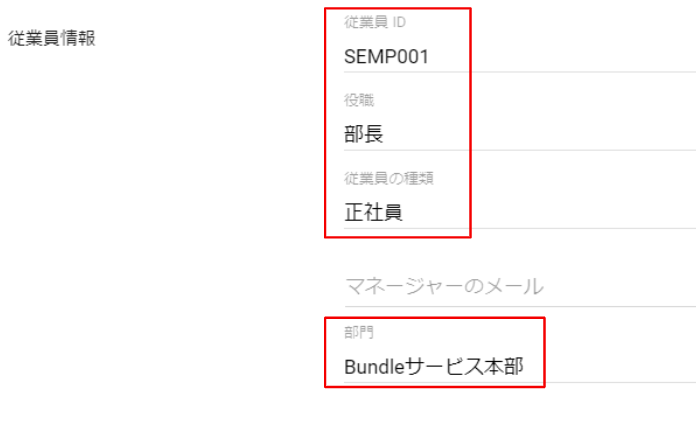The image size is (696, 437).
Task: Place cursor after 部長 text
Action: tap(386, 134)
